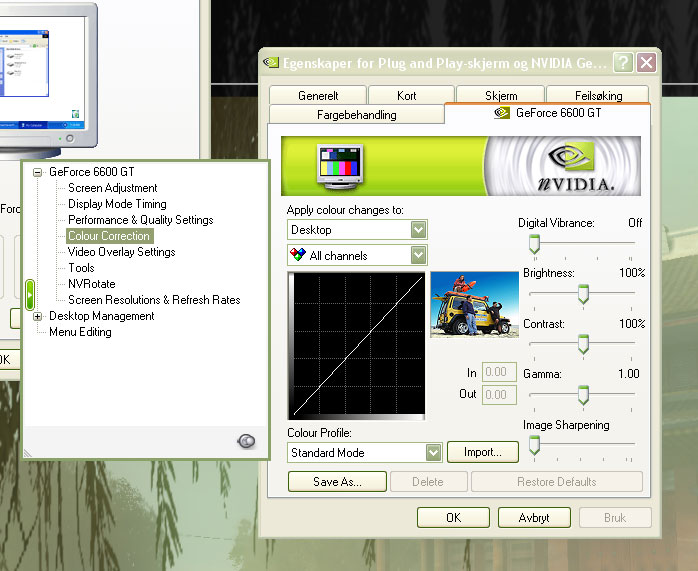The width and height of the screenshot is (698, 571).
Task: Select the Tools tree item
Action: 81,268
